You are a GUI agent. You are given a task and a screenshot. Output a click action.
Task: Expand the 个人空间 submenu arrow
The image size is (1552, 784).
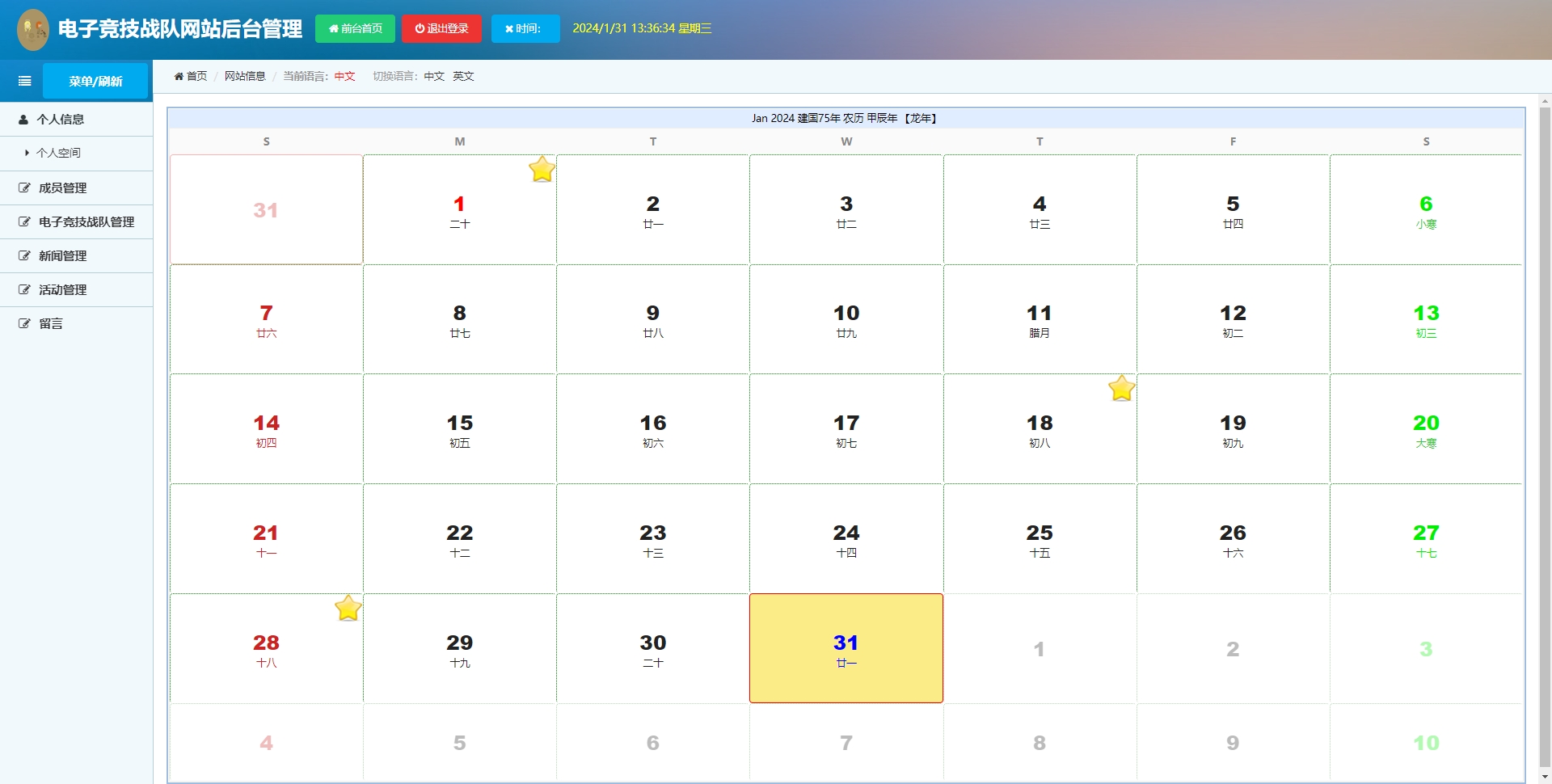[x=27, y=153]
